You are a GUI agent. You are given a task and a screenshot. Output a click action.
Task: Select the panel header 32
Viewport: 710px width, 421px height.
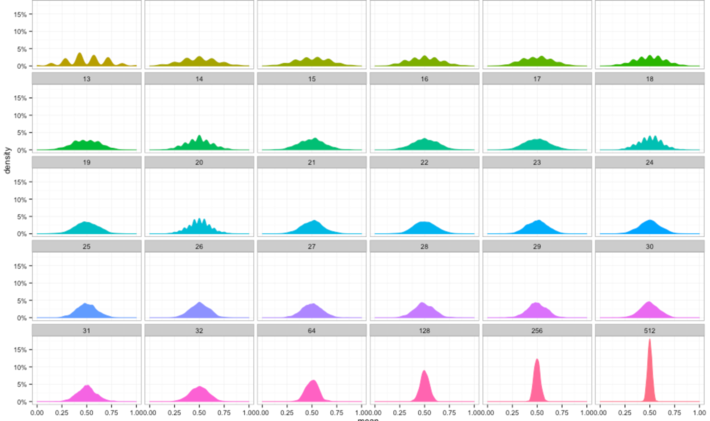pos(199,330)
